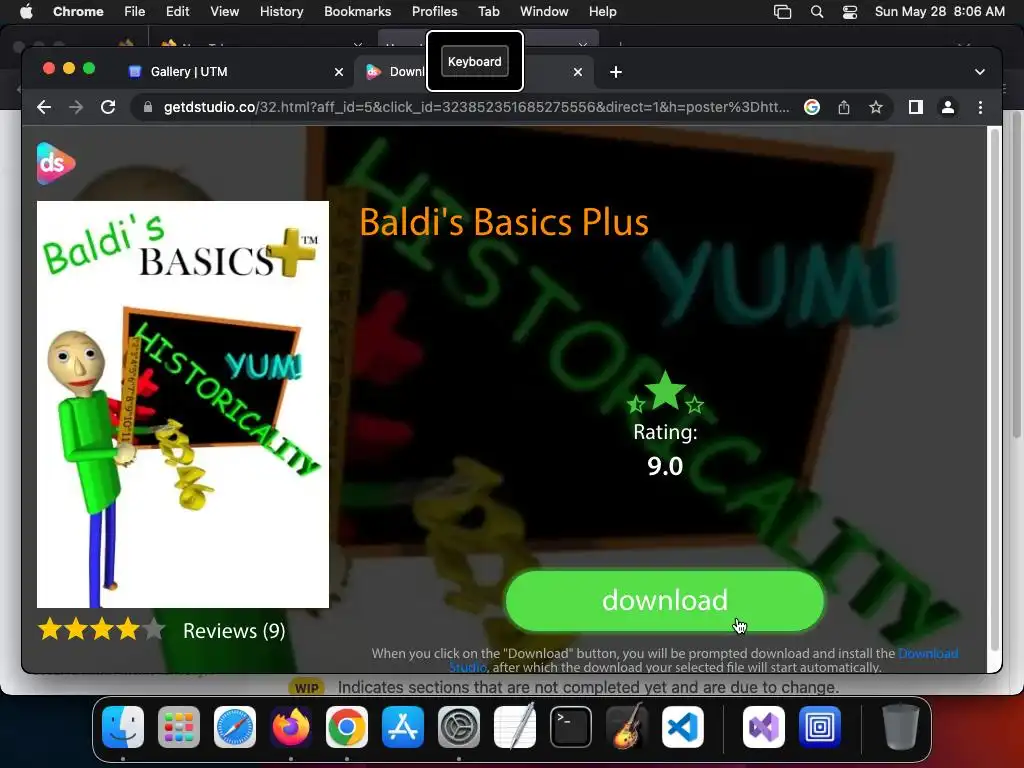Open the Bookmarks menu

click(x=357, y=11)
